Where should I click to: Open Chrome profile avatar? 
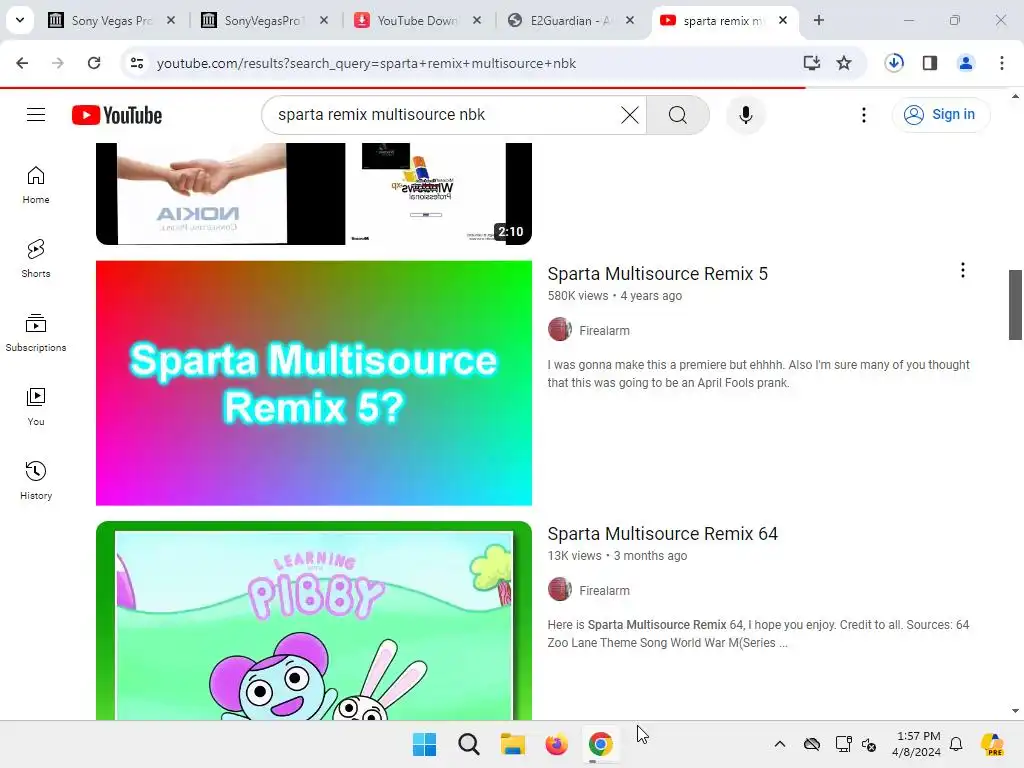[965, 63]
